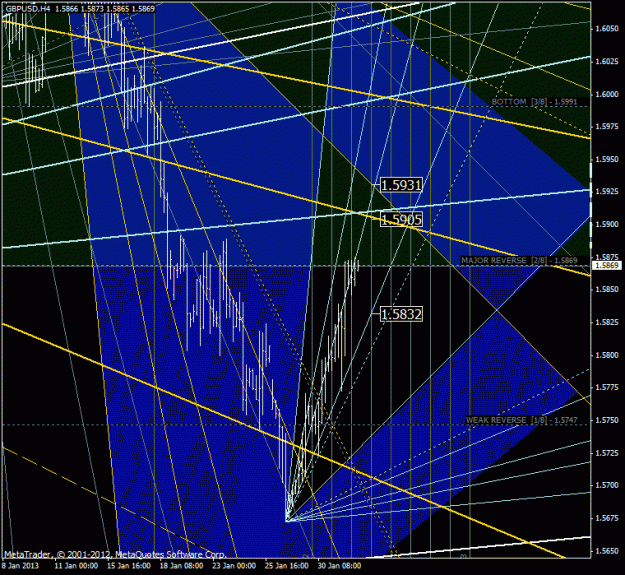625x575 pixels.
Task: Click the 1.5950 price scale value
Action: pos(607,159)
